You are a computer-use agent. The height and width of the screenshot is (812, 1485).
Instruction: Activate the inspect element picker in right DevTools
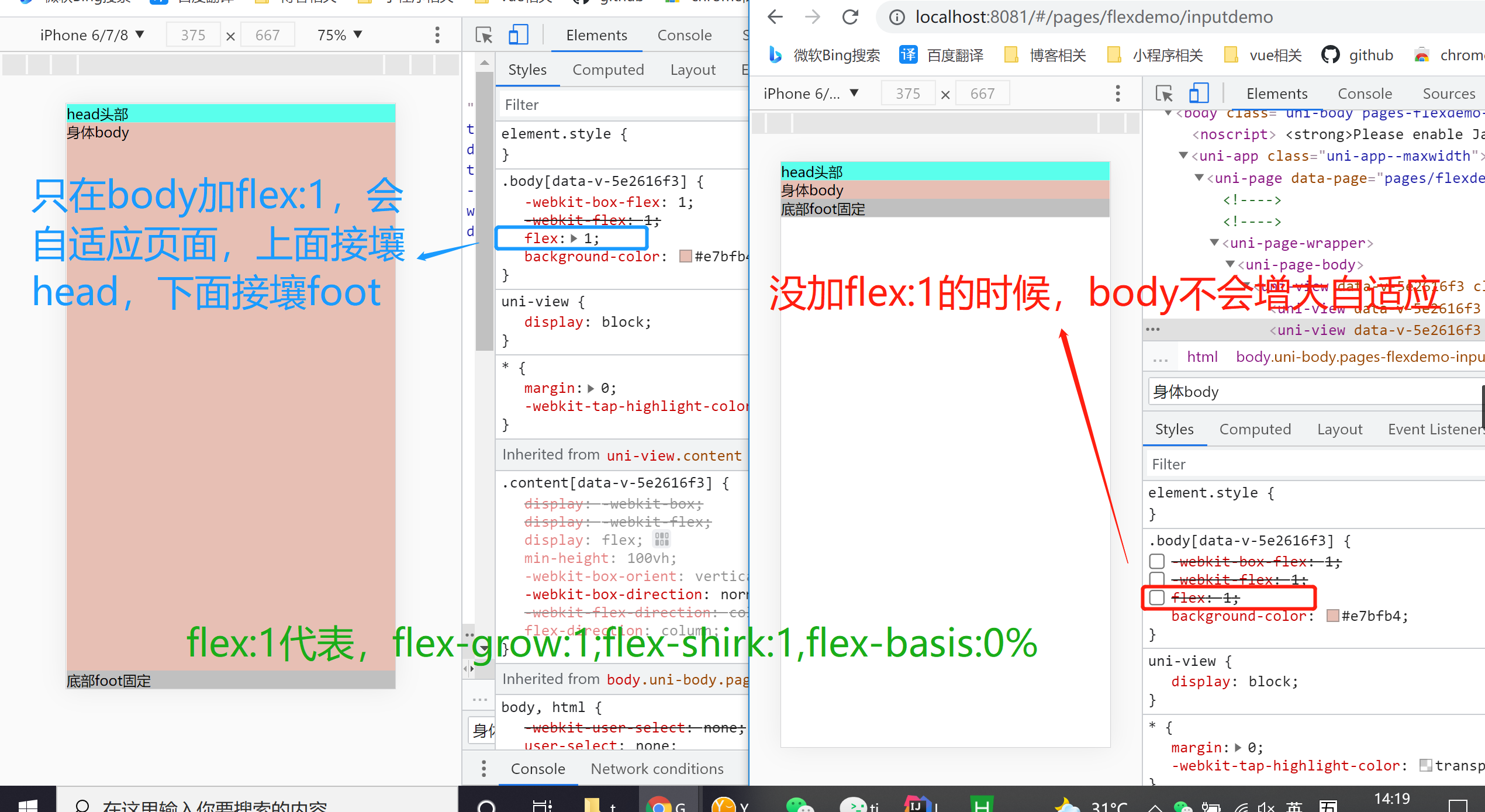pos(1164,94)
